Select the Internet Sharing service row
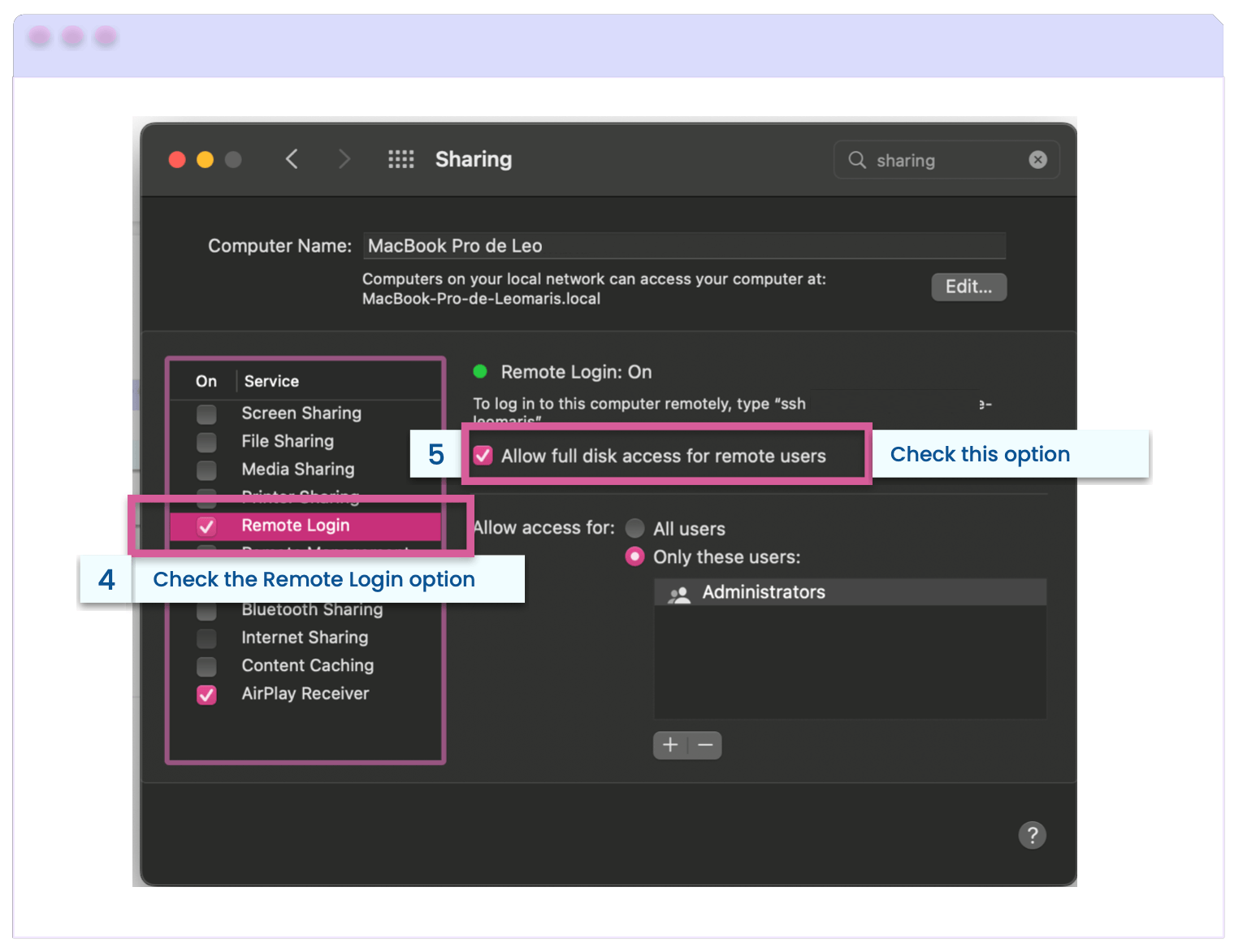 click(x=306, y=638)
